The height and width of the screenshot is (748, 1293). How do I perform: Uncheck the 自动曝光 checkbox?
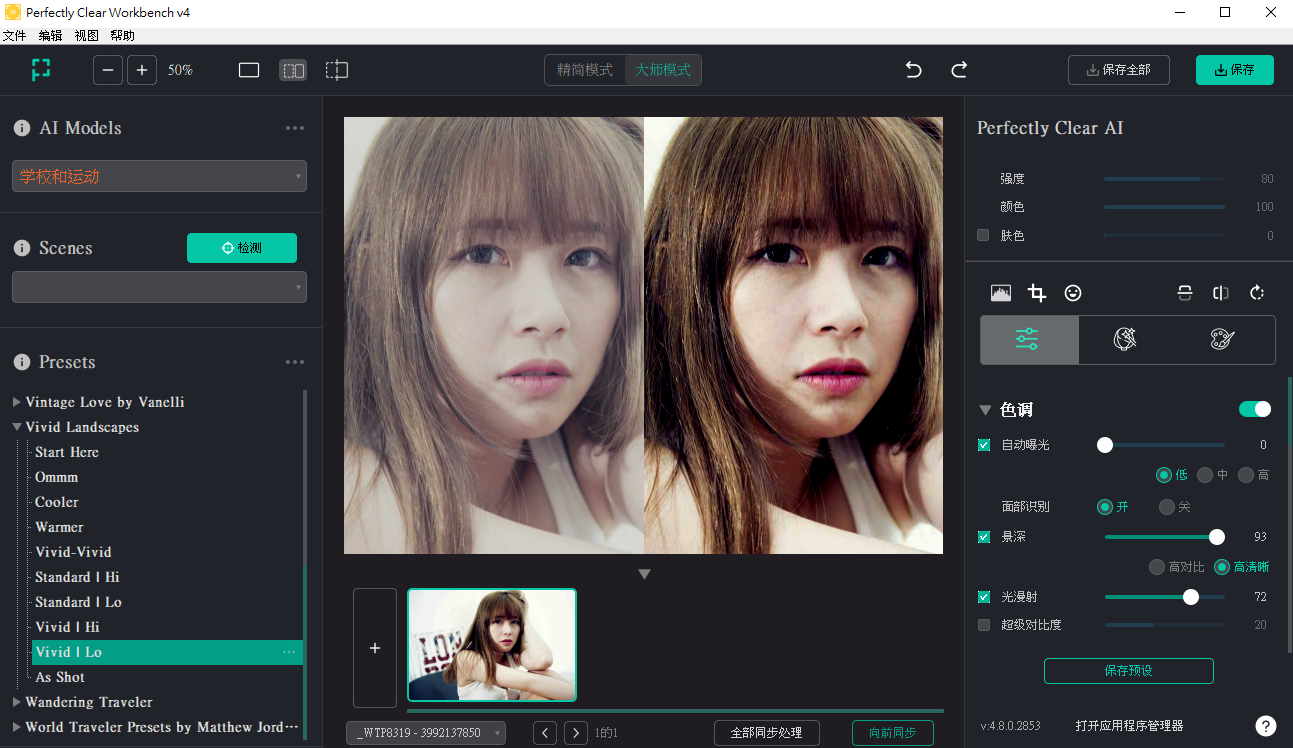[x=984, y=445]
